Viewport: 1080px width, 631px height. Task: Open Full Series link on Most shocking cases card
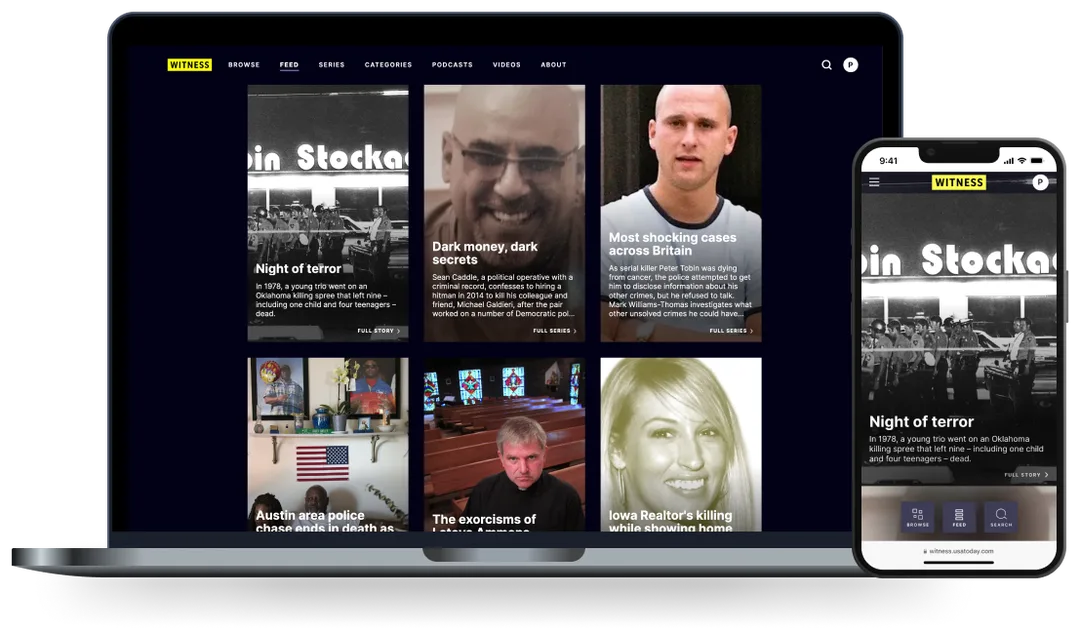(731, 331)
